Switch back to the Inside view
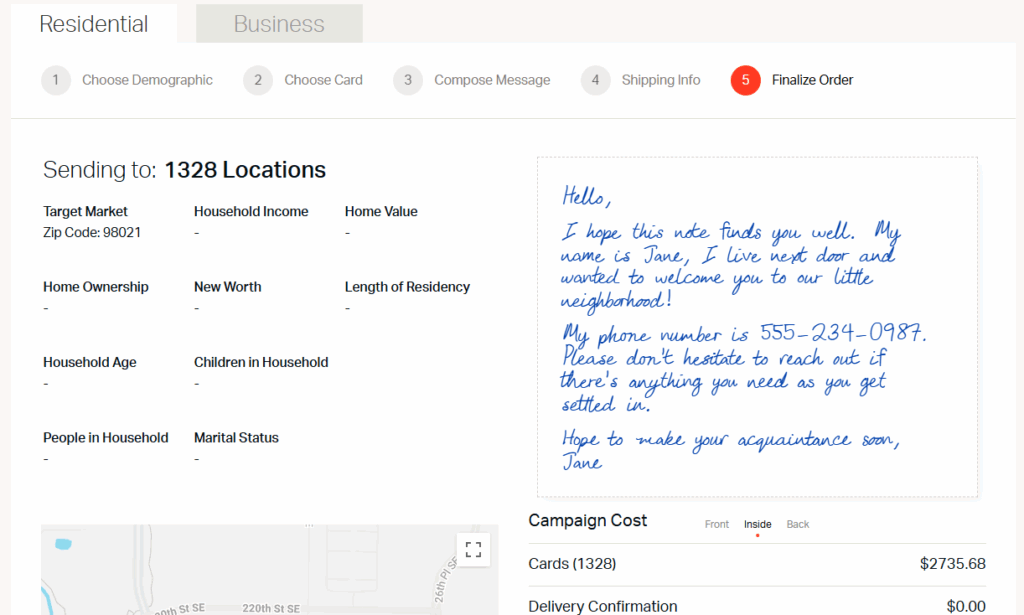Viewport: 1024px width, 615px height. (757, 523)
